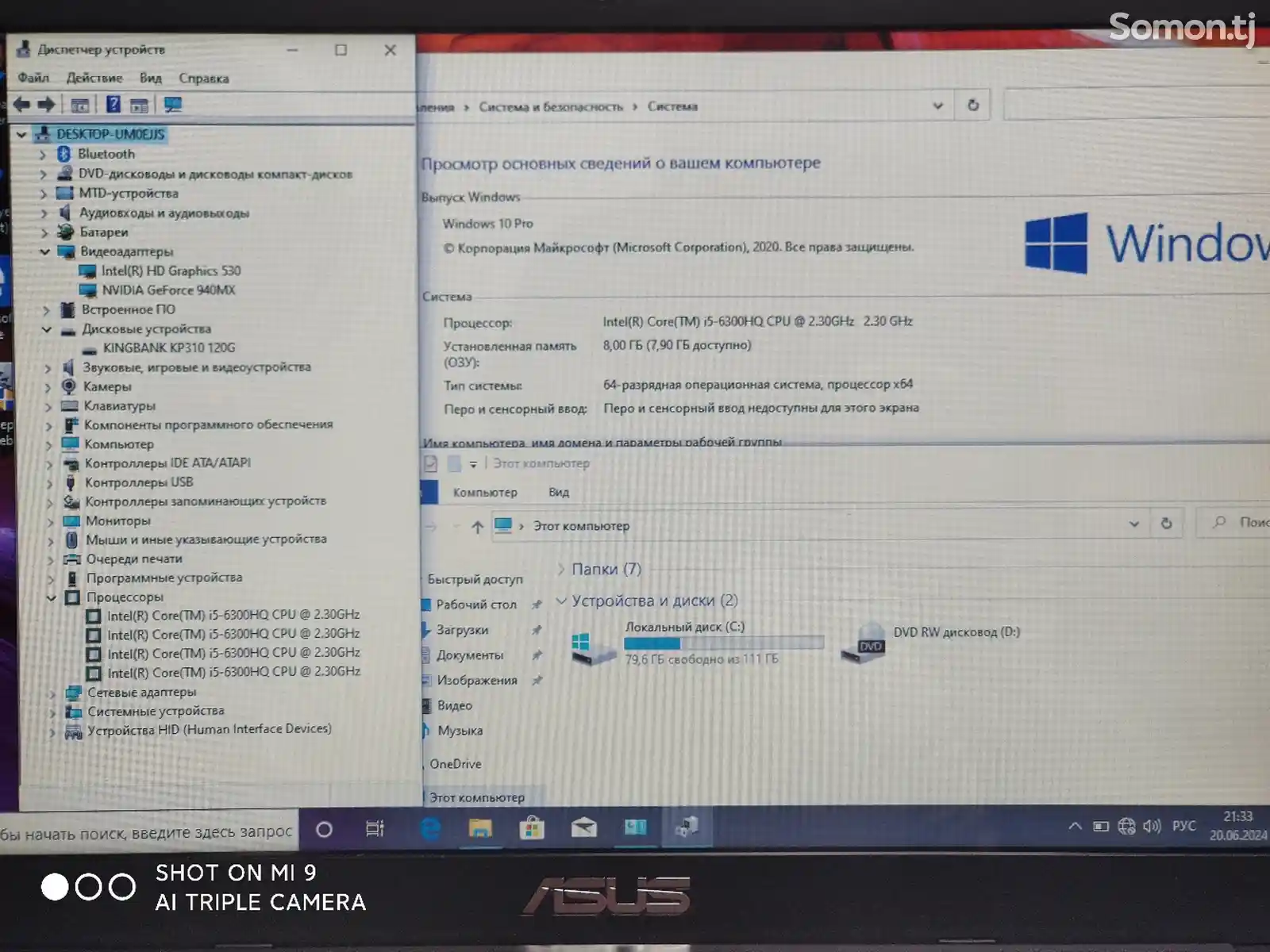The image size is (1270, 952).
Task: Click the Bluetooth device icon
Action: click(64, 154)
